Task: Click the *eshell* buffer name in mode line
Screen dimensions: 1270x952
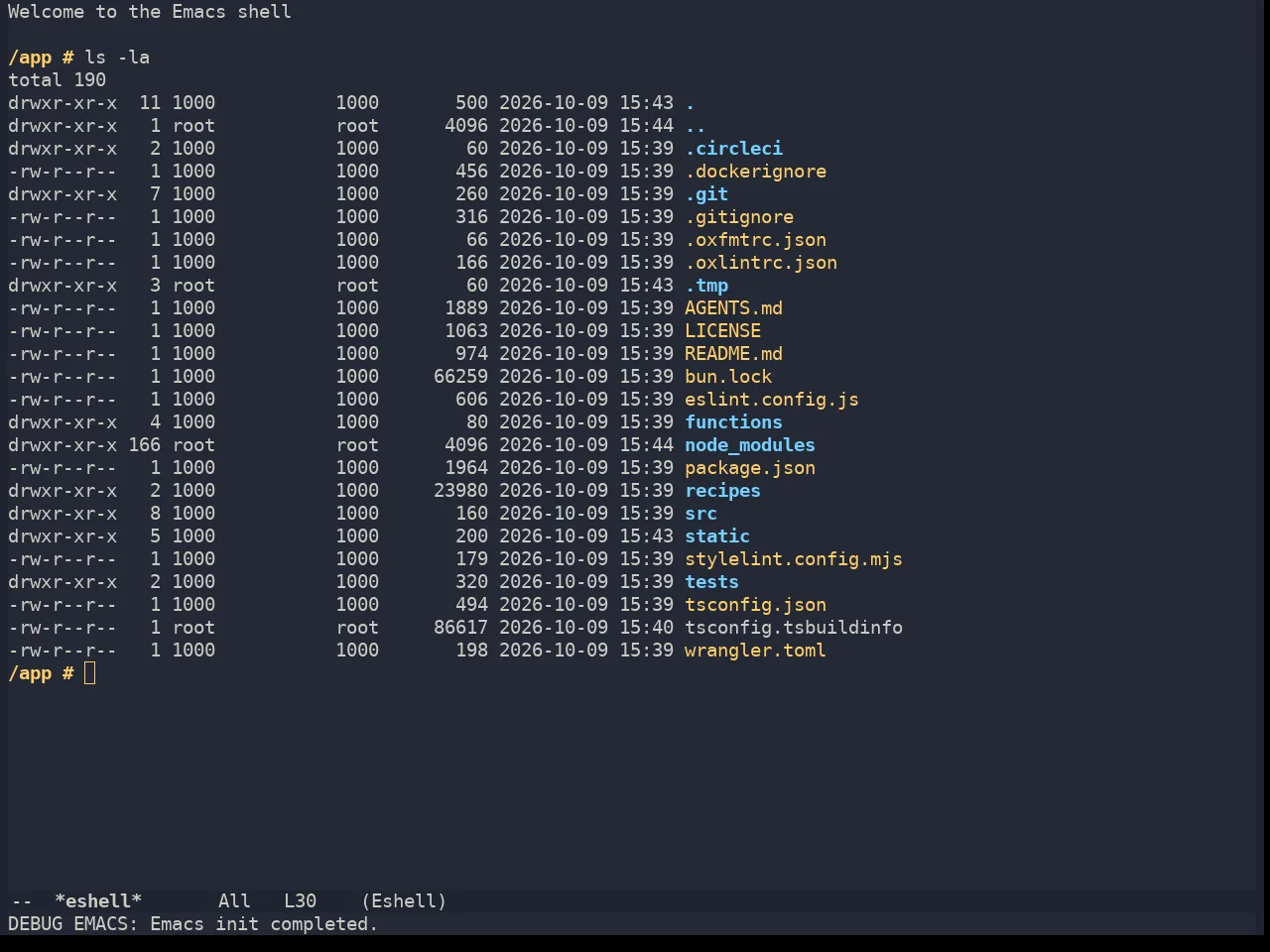Action: (x=98, y=901)
